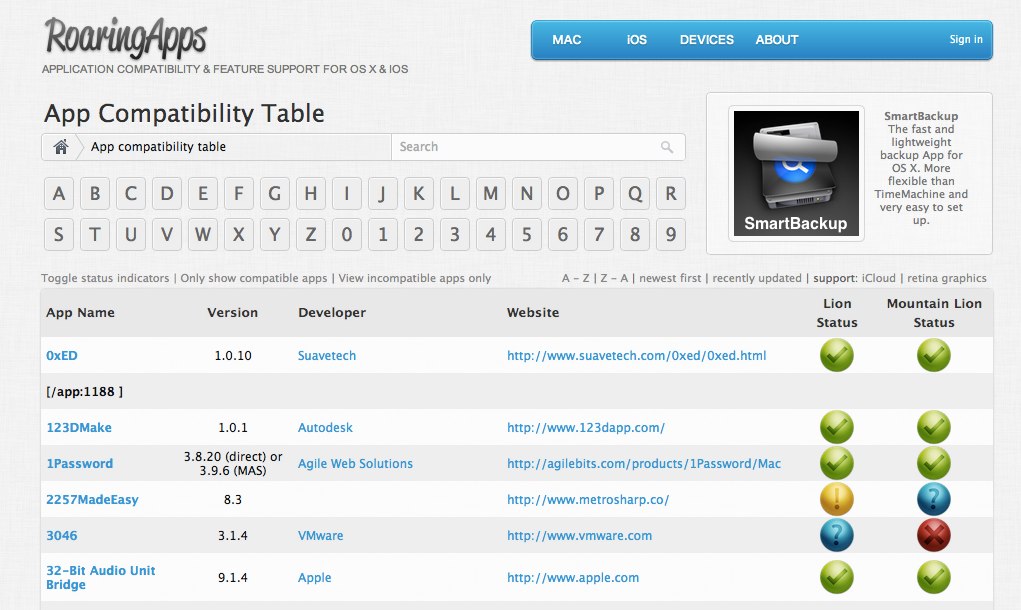The height and width of the screenshot is (610, 1021).
Task: Sort by recently updated
Action: click(x=757, y=278)
